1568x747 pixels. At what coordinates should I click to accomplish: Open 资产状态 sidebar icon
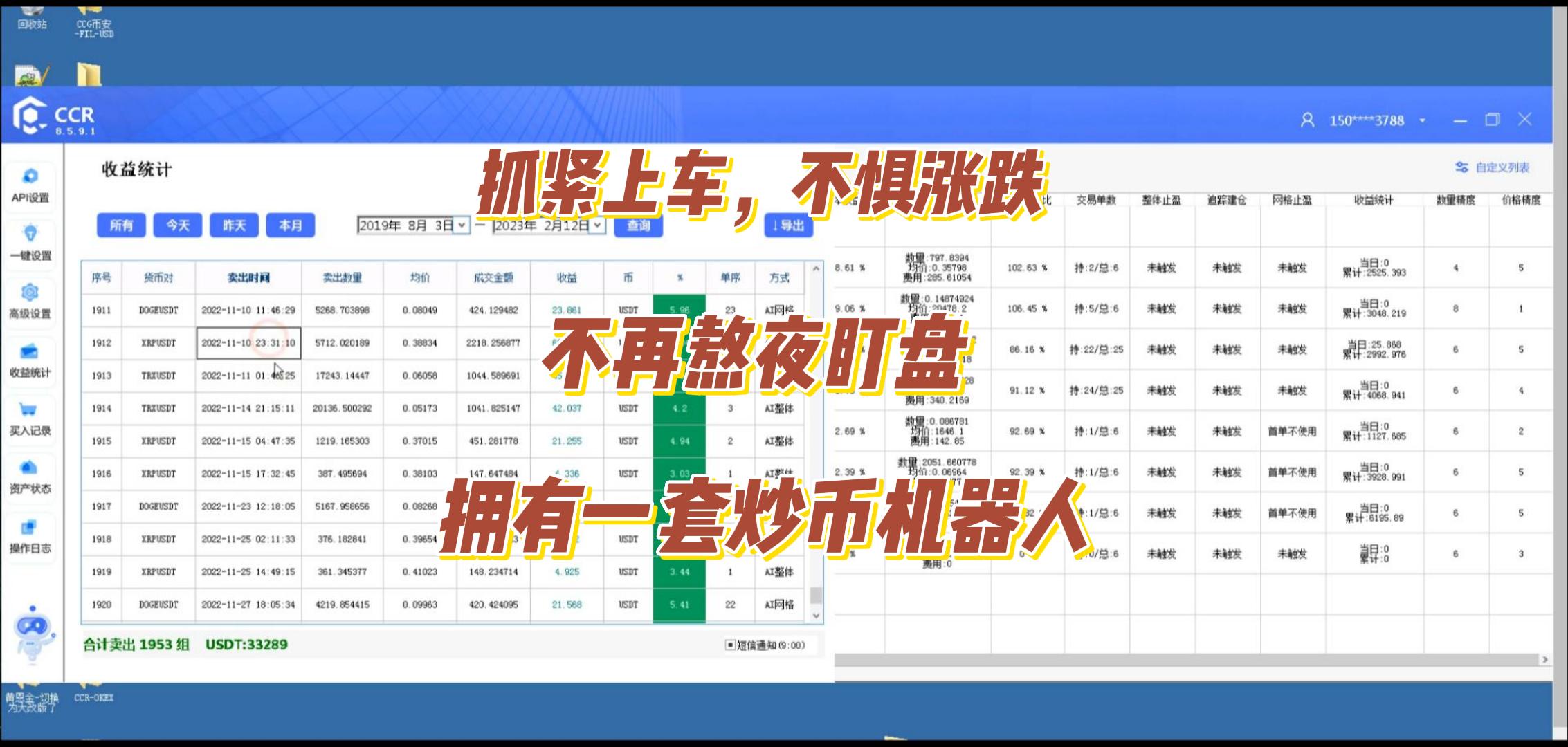pyautogui.click(x=29, y=468)
